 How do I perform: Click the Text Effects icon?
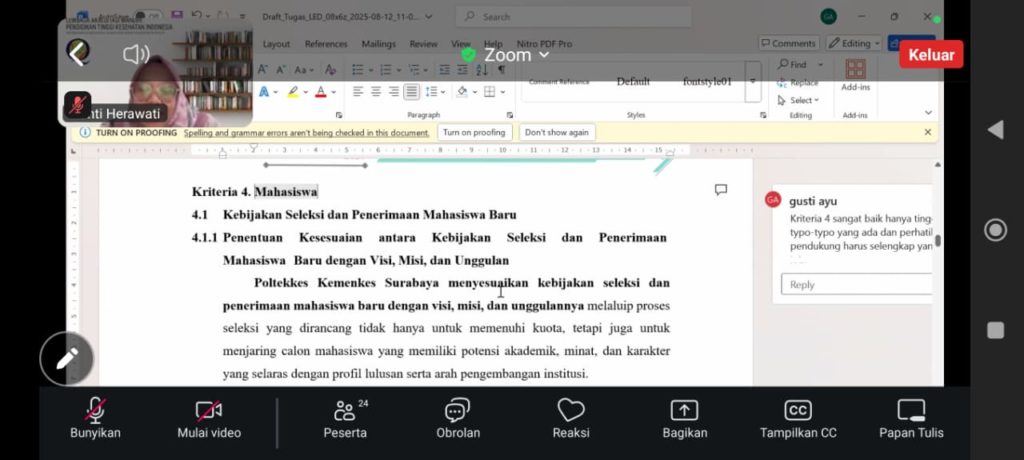264,91
